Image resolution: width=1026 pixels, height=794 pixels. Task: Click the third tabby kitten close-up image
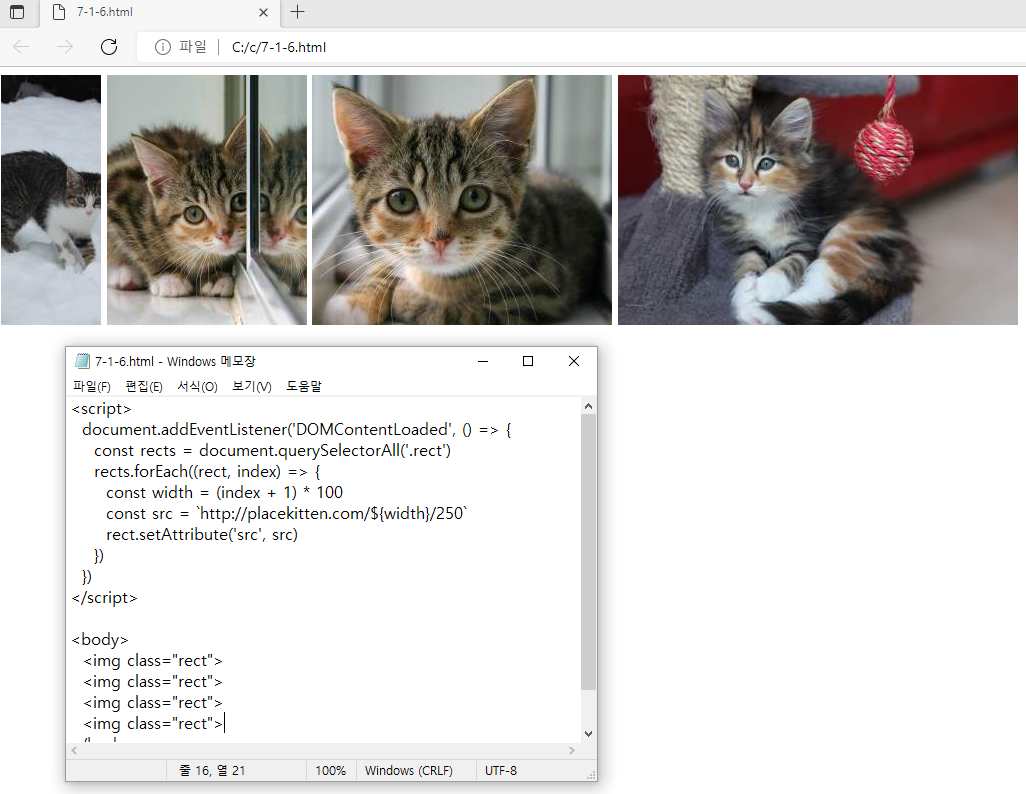461,200
